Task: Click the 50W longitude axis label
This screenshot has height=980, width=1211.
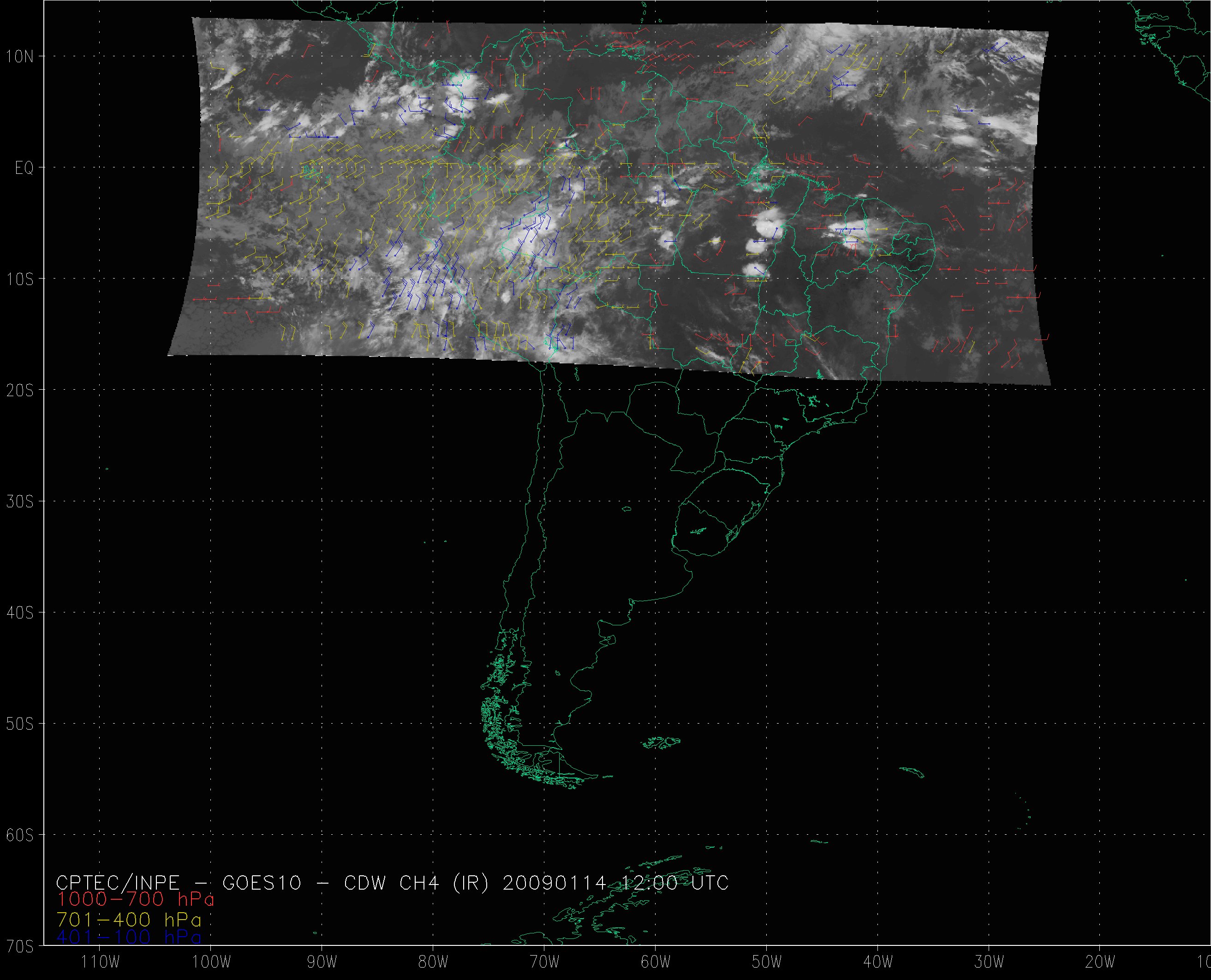Action: (x=767, y=962)
